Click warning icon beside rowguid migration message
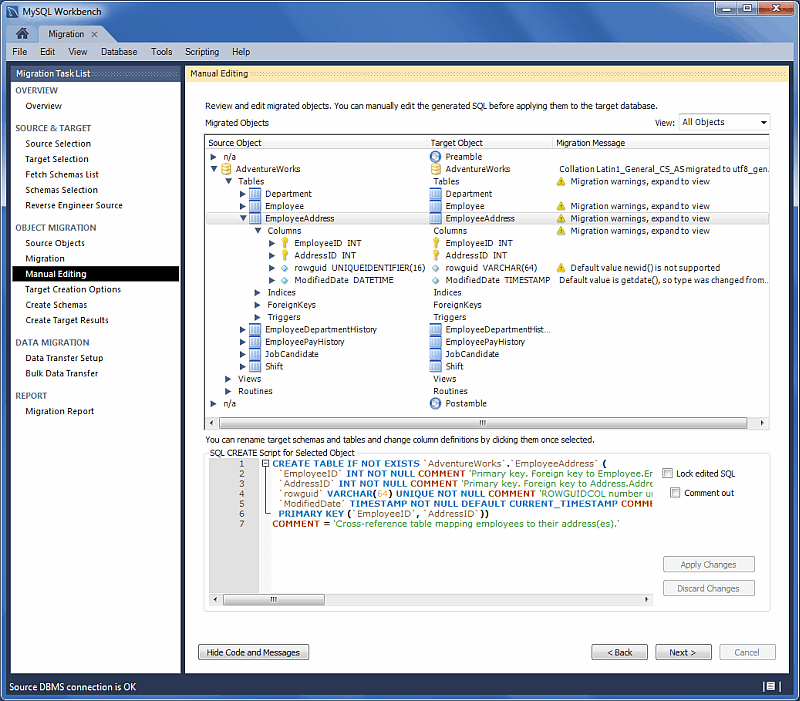The height and width of the screenshot is (701, 800). [561, 268]
